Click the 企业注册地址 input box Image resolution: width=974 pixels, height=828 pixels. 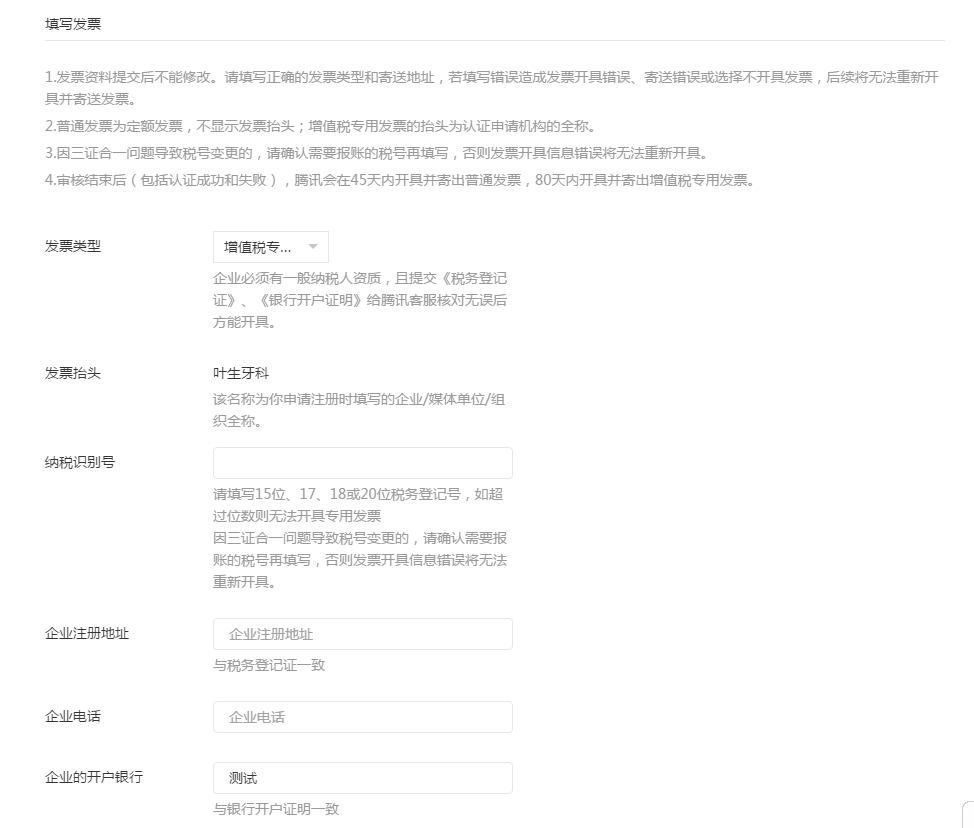pos(362,633)
